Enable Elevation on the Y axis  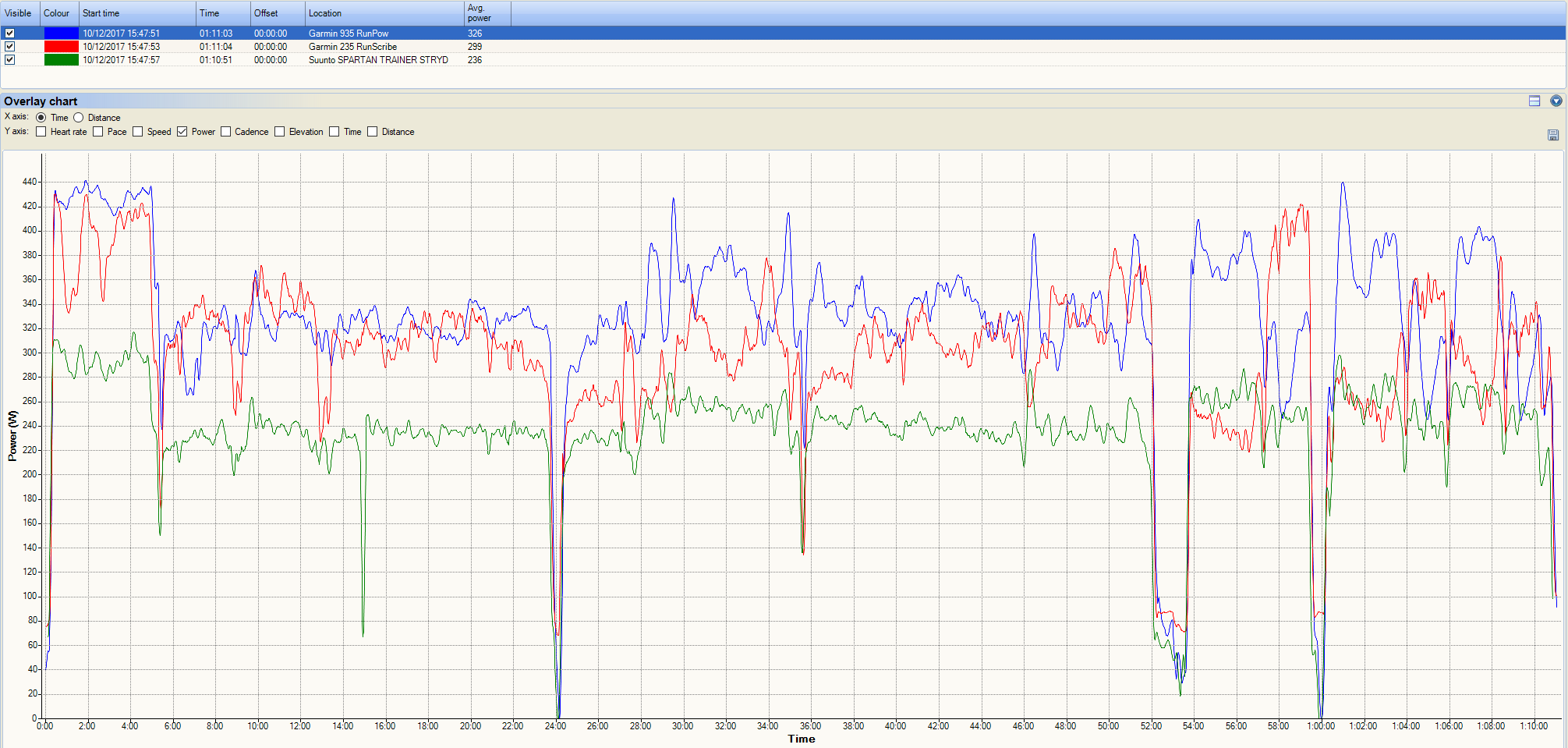coord(280,132)
